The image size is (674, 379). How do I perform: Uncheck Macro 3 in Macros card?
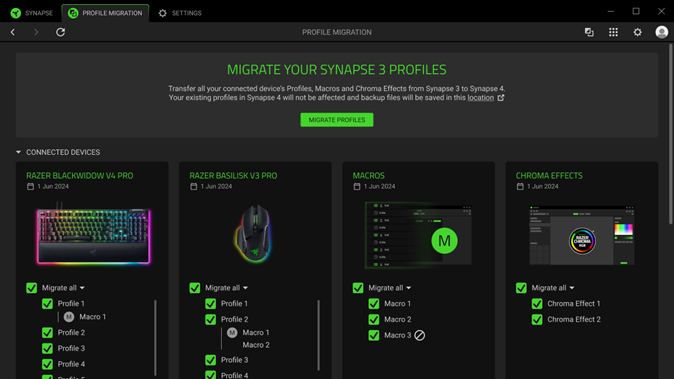coord(374,335)
